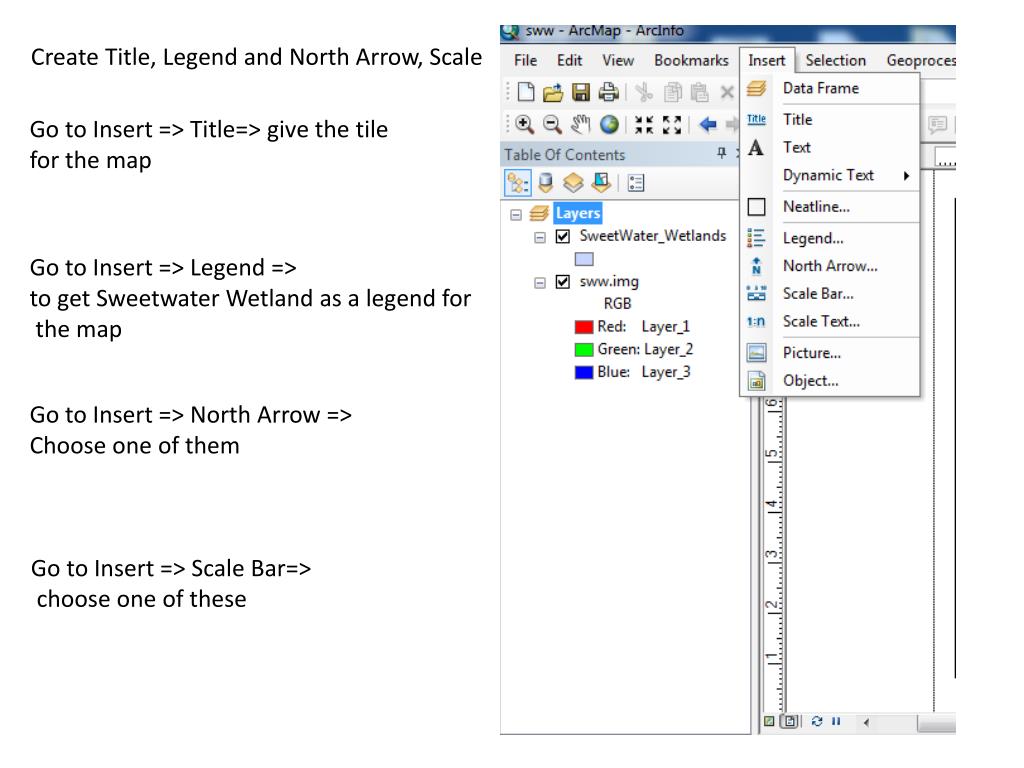Open the Geoprocessing menu
This screenshot has width=1024, height=768.
[921, 61]
